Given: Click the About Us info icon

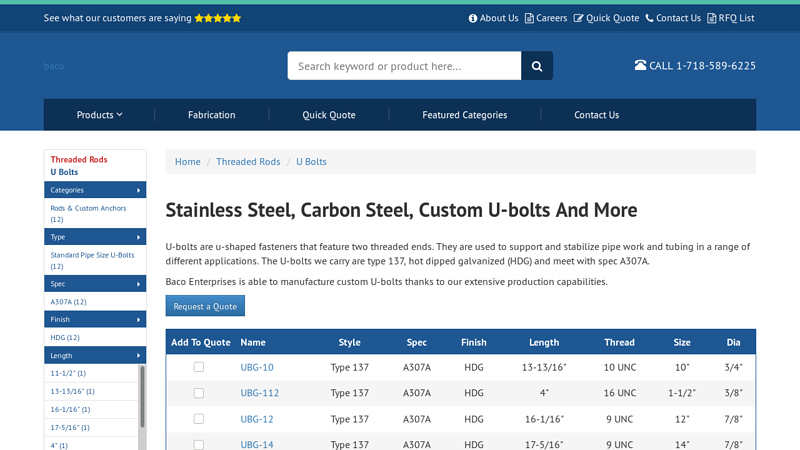Looking at the screenshot, I should click(x=473, y=18).
